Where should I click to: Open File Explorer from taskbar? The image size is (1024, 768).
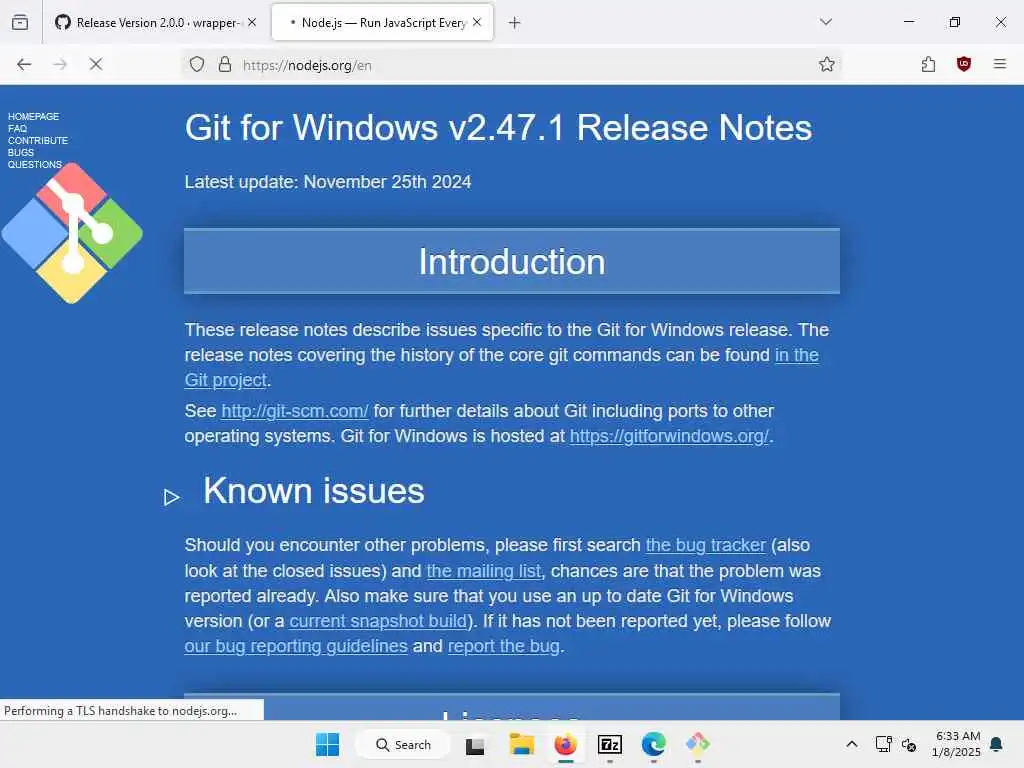[522, 744]
